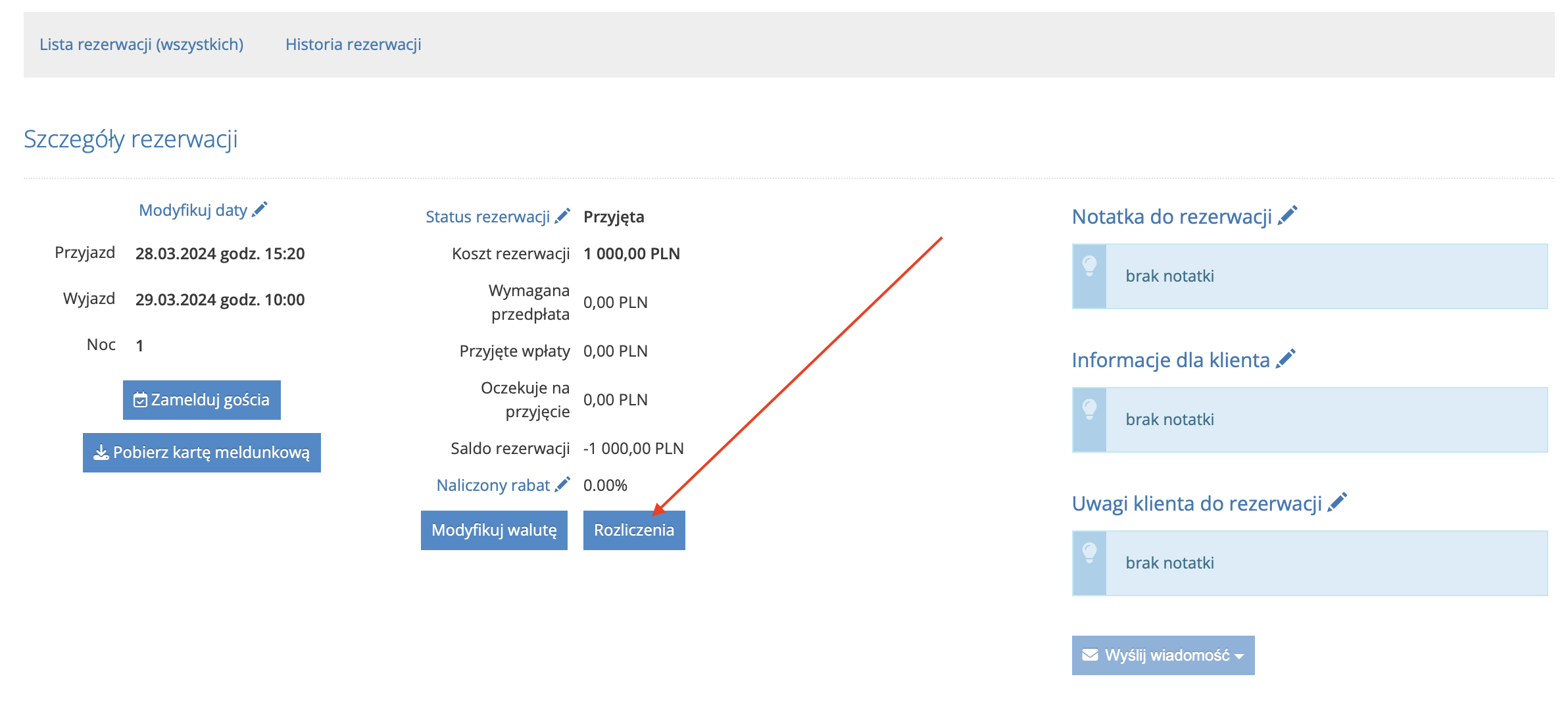Click the envelope icon on Wyślij wiadomość

[x=1090, y=655]
